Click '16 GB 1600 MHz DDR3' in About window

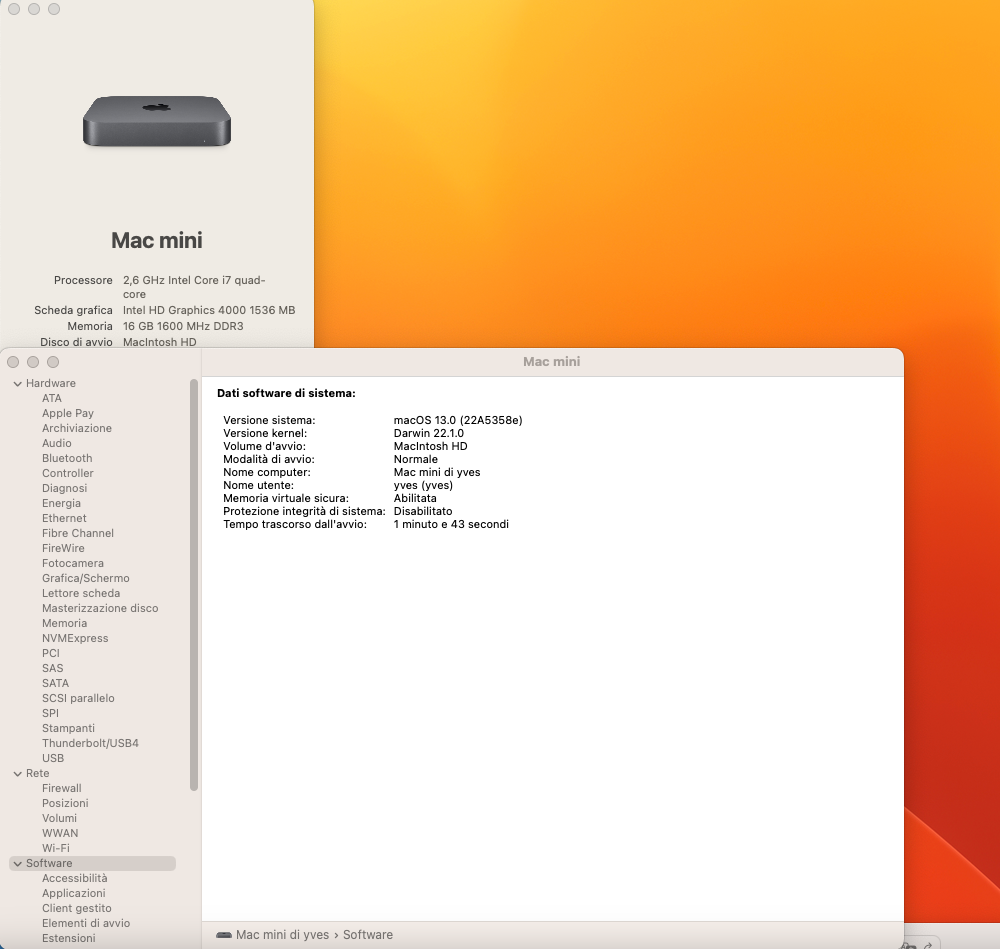pos(183,327)
